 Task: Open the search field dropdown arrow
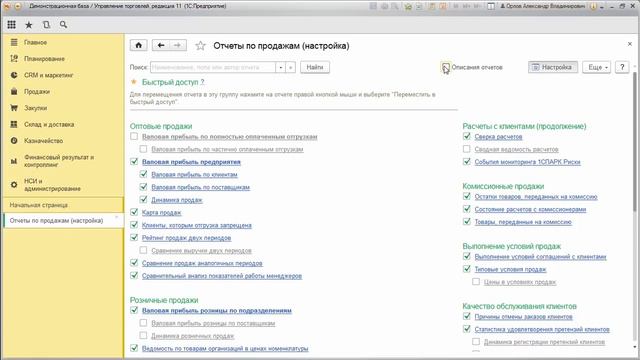[x=280, y=67]
